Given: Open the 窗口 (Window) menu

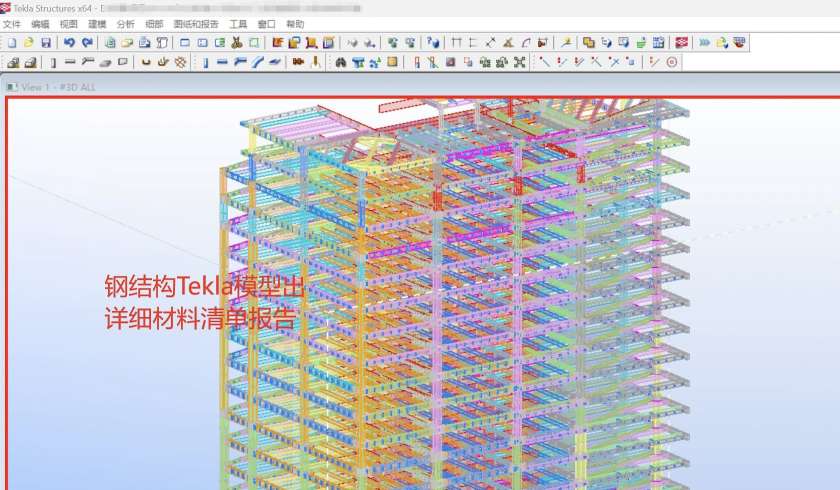Looking at the screenshot, I should (x=266, y=25).
